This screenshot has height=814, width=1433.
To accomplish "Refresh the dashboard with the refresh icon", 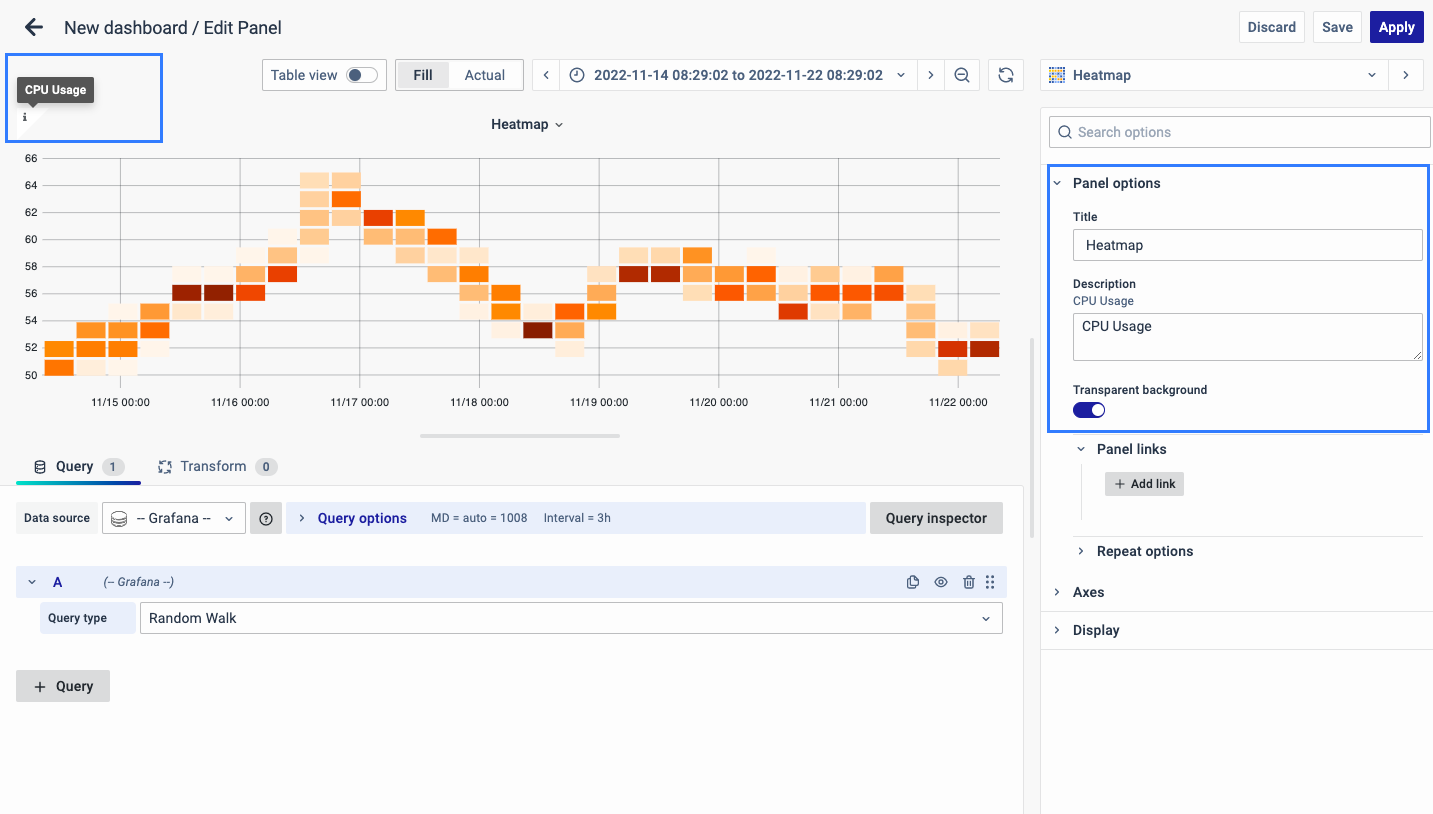I will (x=1006, y=75).
